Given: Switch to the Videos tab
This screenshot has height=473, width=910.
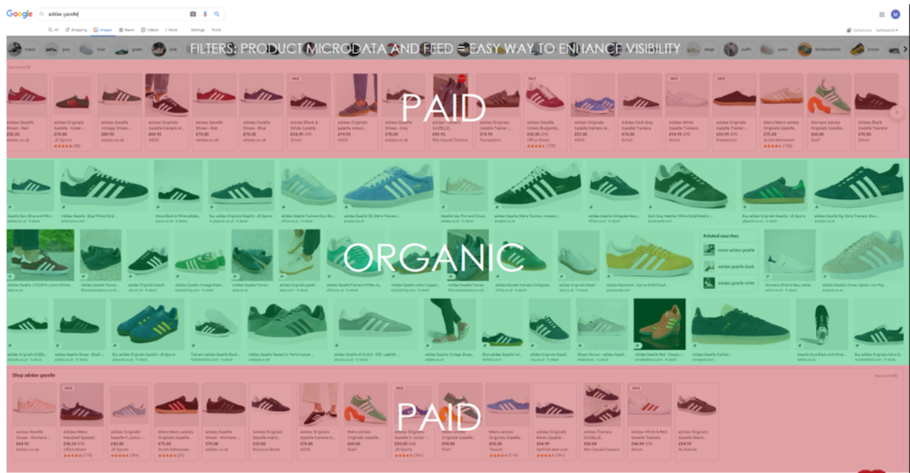Looking at the screenshot, I should tap(150, 30).
